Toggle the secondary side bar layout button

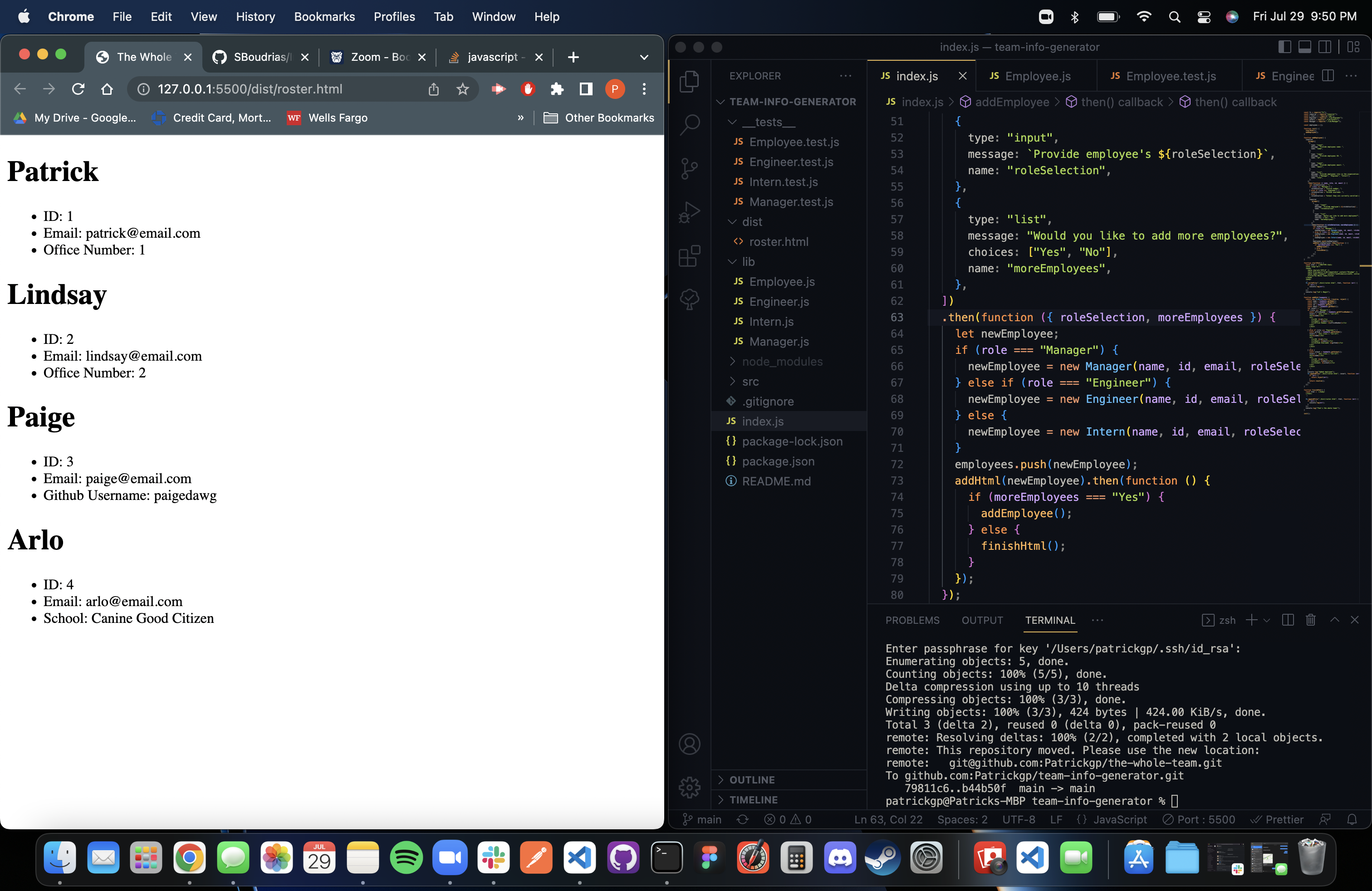1325,47
